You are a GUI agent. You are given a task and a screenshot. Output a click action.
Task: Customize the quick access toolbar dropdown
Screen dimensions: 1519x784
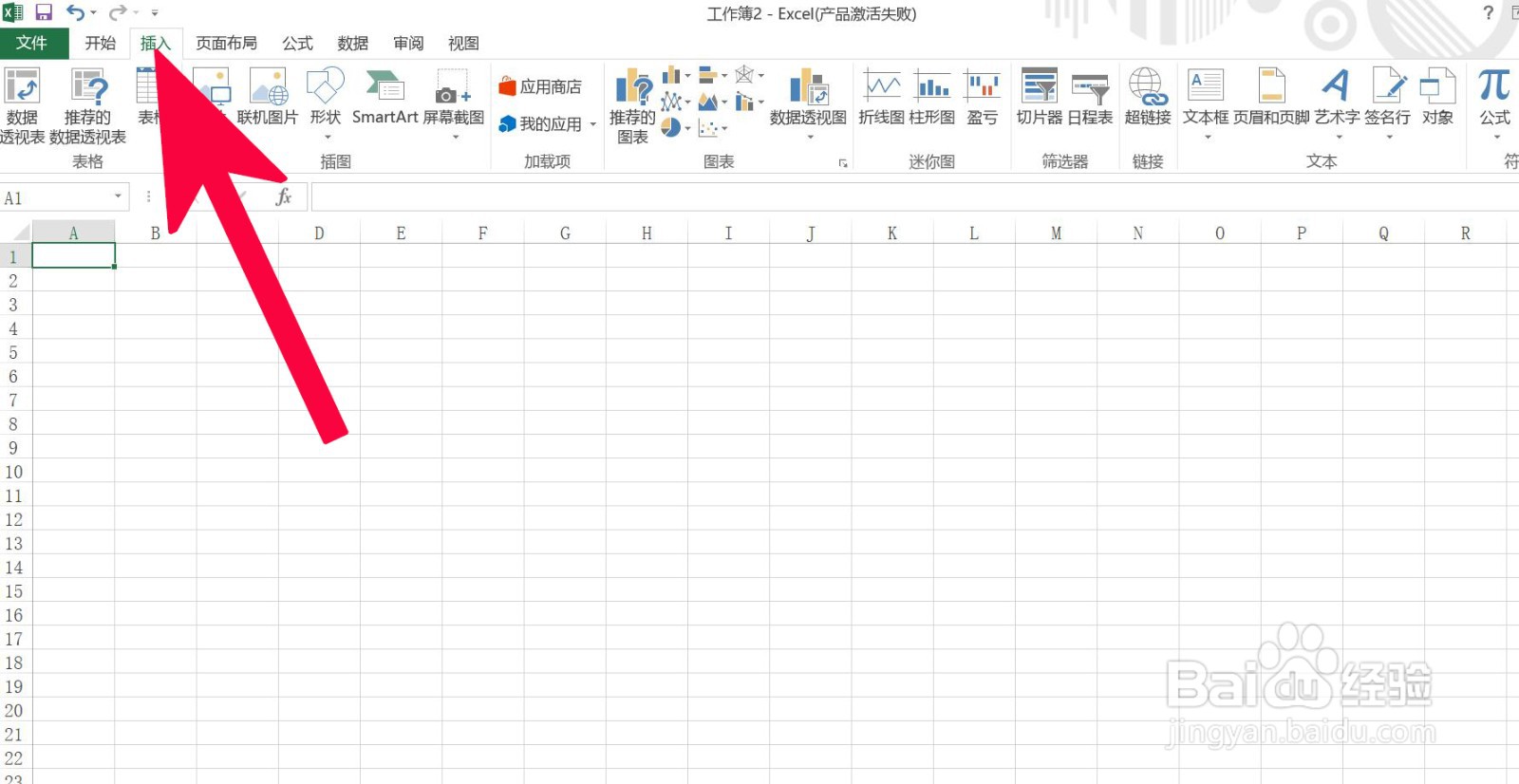tap(155, 13)
